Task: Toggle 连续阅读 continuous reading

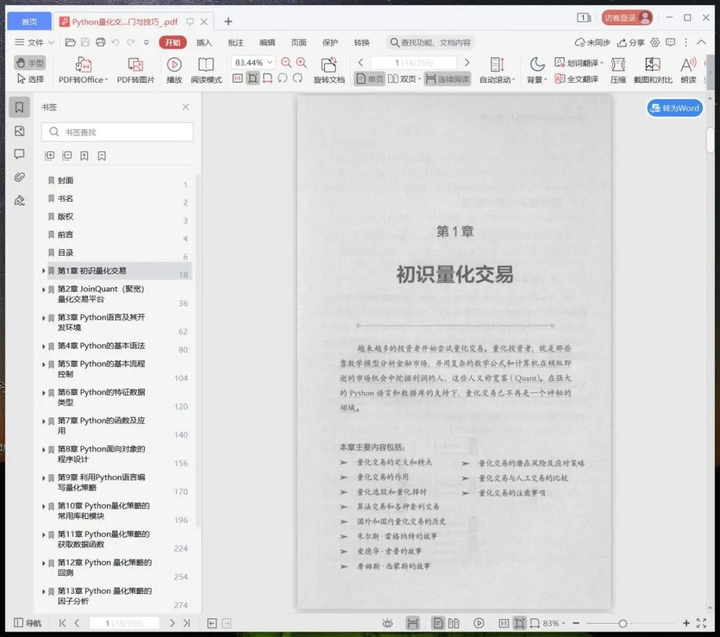Action: coord(447,79)
